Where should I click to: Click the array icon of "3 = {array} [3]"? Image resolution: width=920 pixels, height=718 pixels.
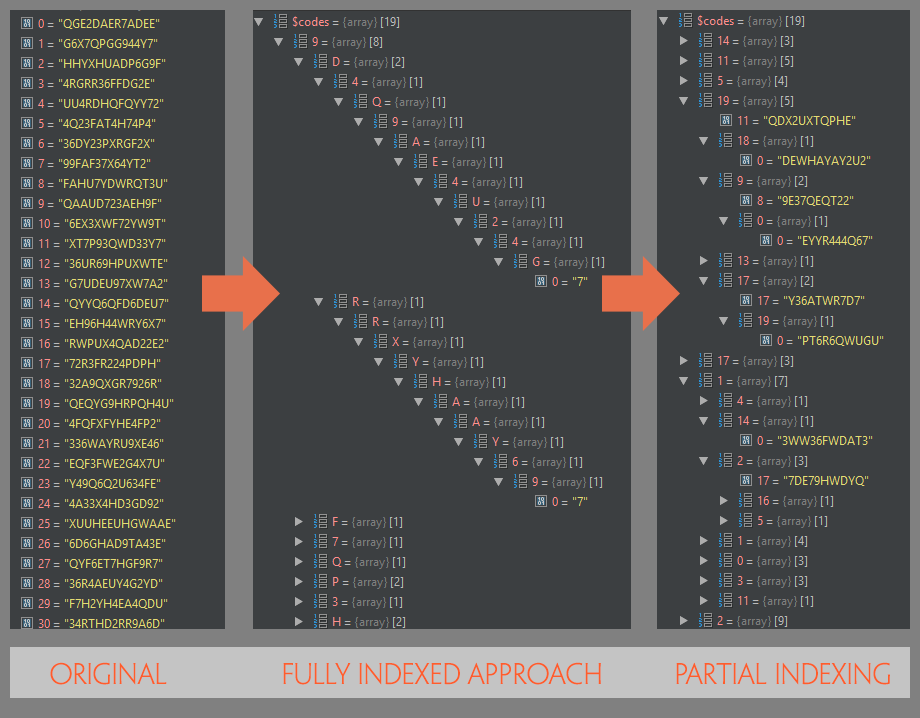[725, 581]
